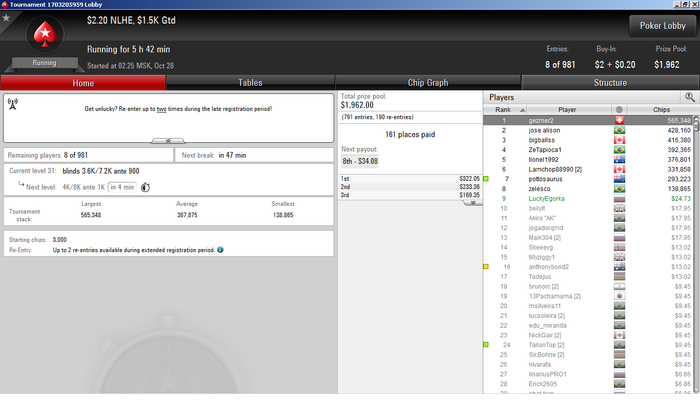Viewport: 700px width, 418px height.
Task: Select player Erick2605
Action: point(542,384)
